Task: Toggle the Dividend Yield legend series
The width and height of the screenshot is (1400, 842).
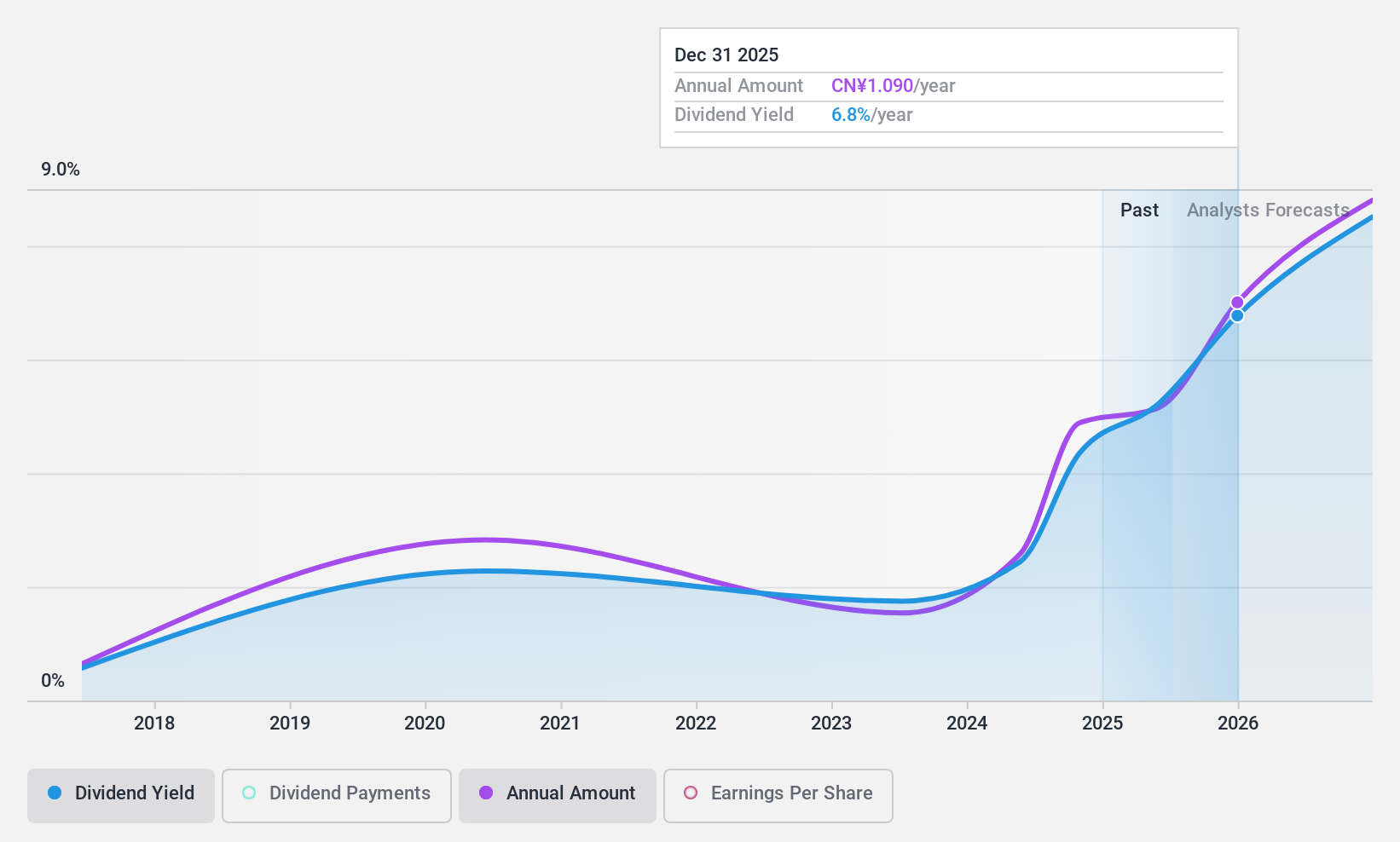Action: pyautogui.click(x=121, y=796)
